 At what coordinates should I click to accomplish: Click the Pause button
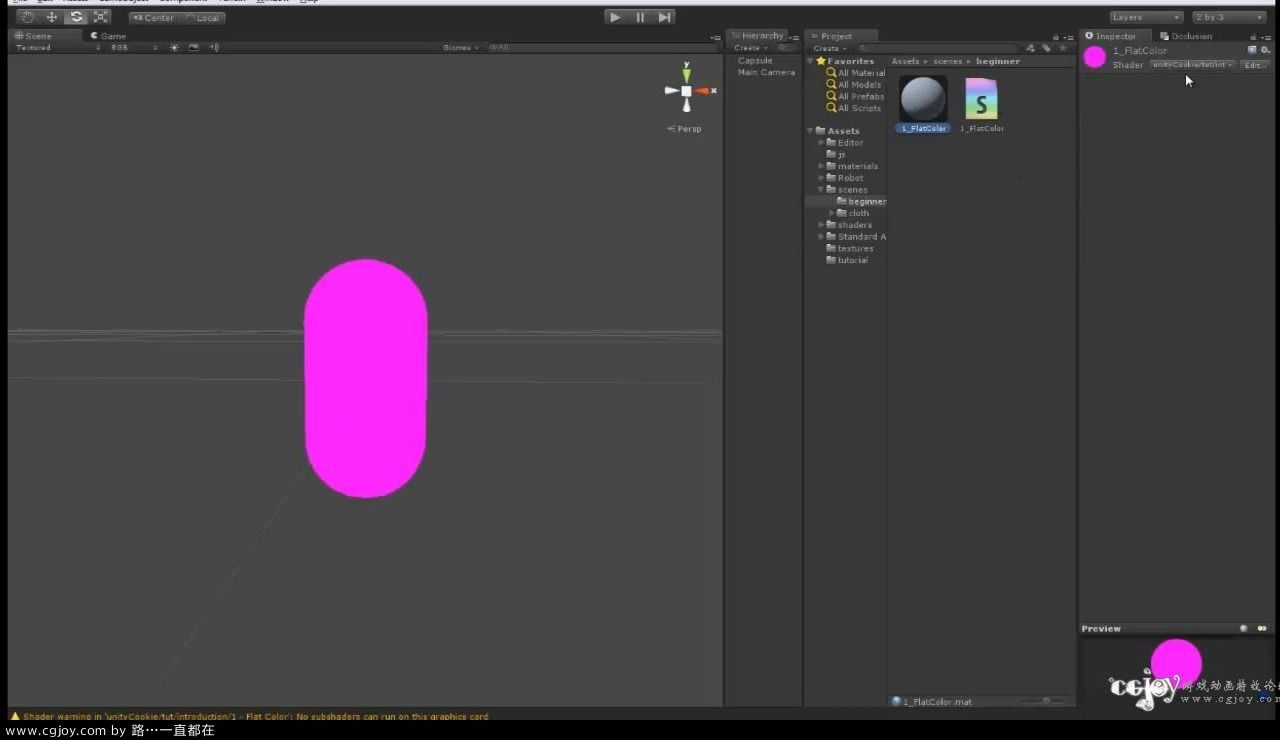pos(640,17)
